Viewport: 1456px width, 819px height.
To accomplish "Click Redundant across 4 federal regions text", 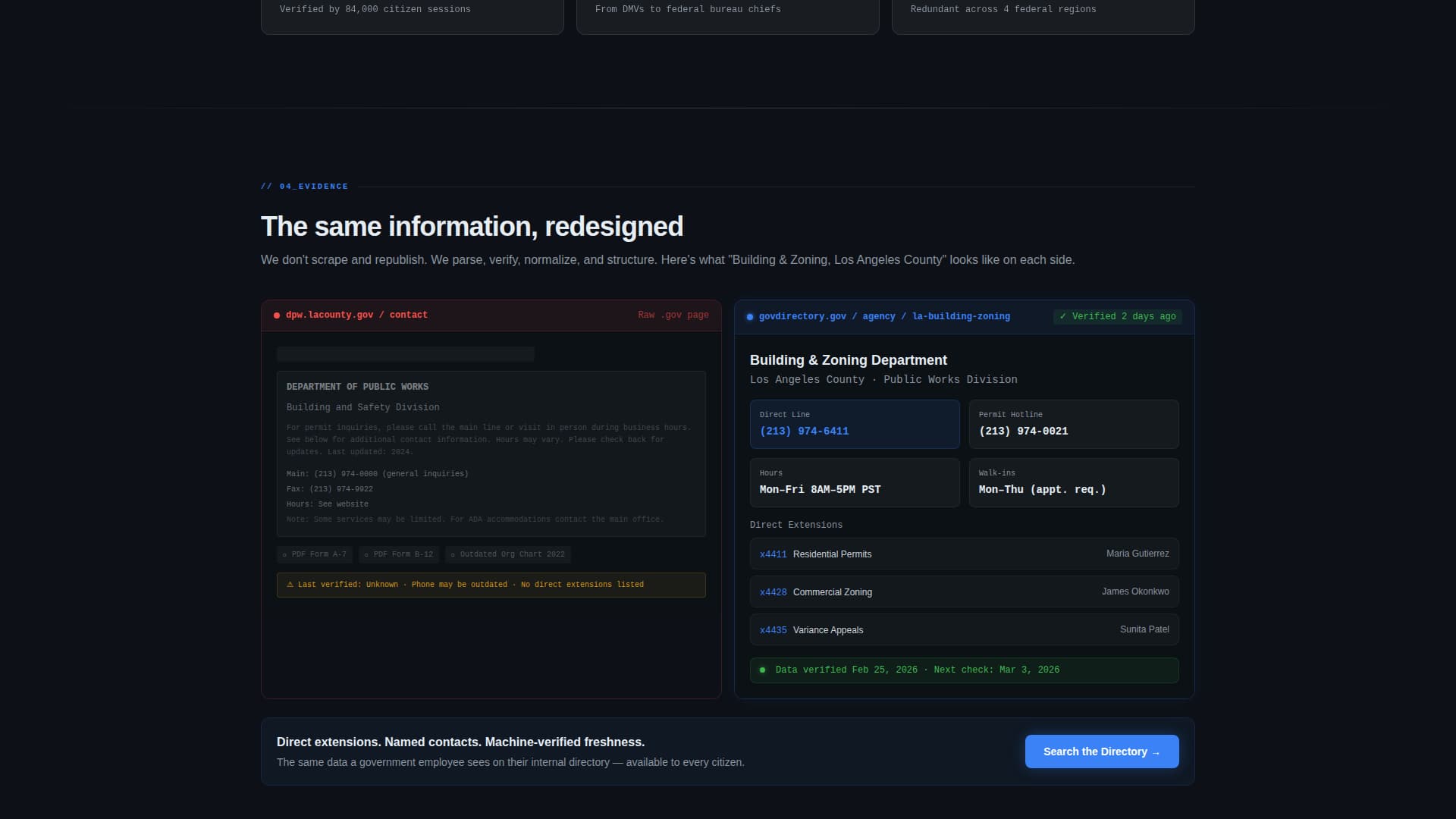I will coord(1003,9).
